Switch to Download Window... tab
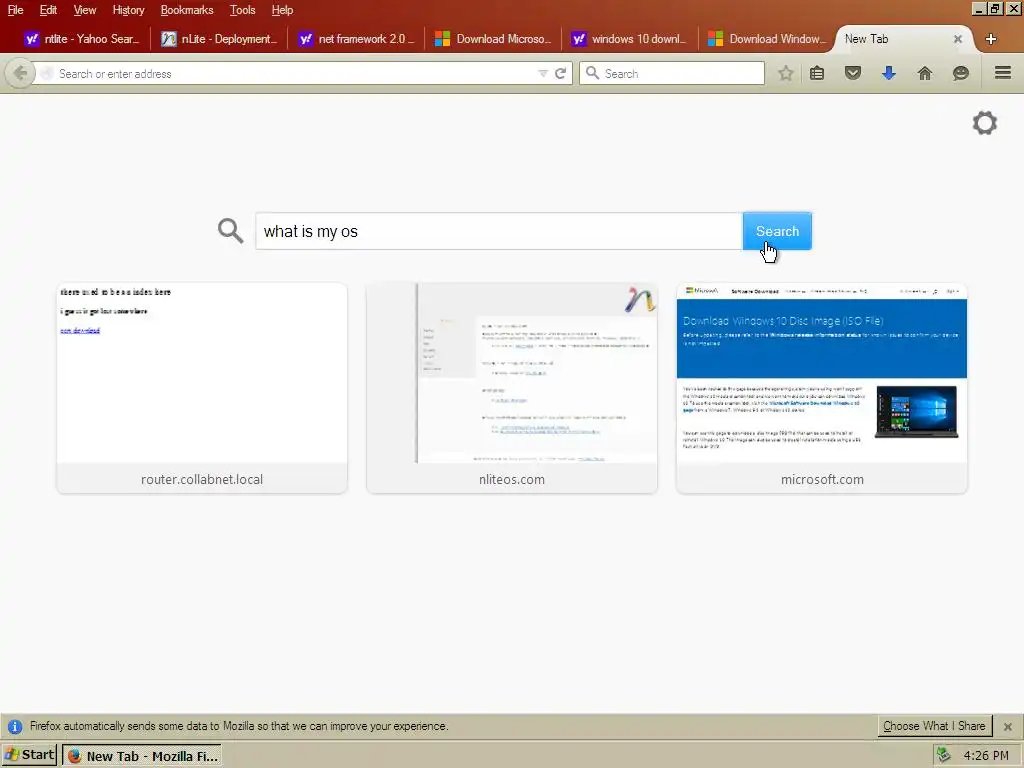 click(767, 39)
